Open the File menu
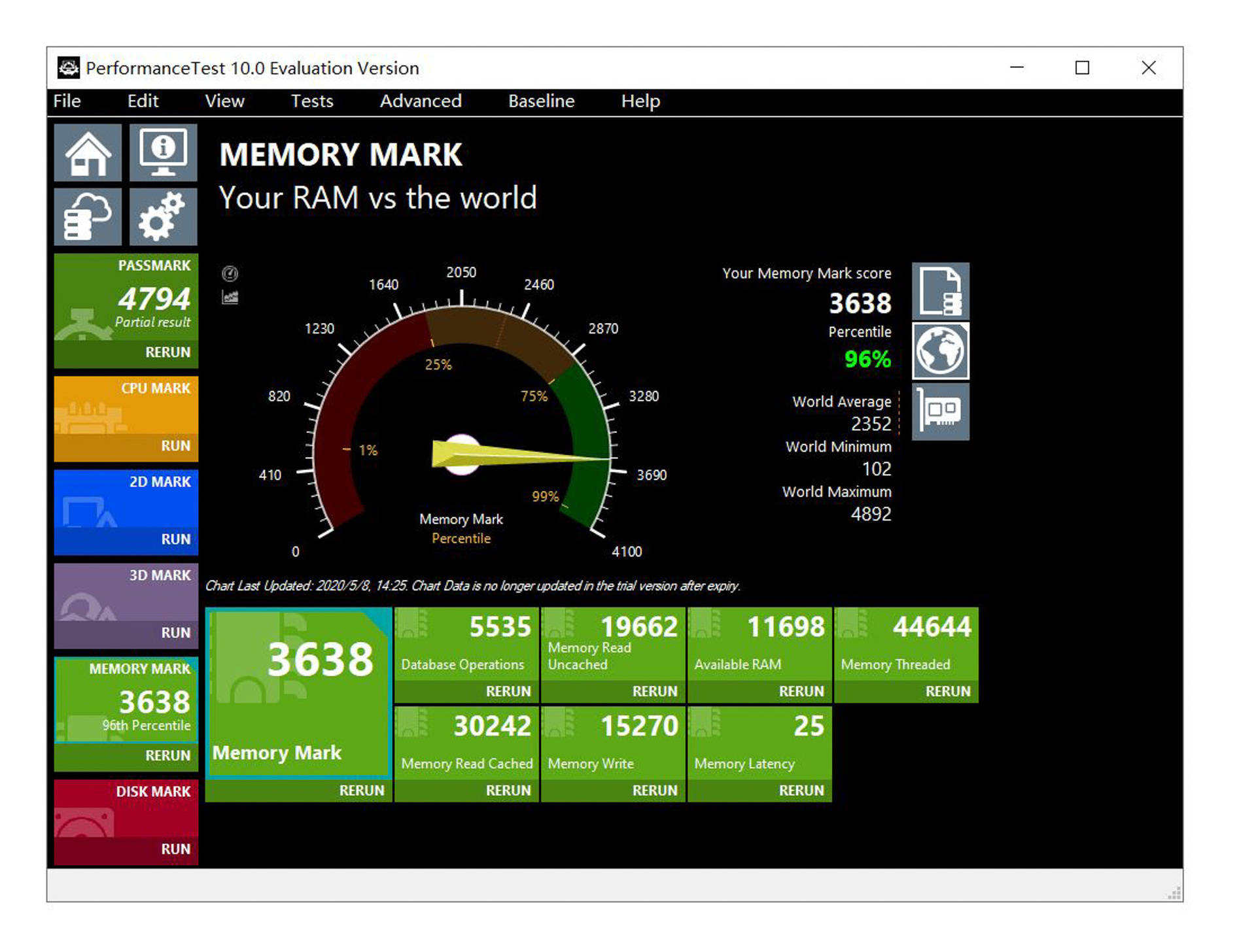This screenshot has height=952, width=1256. (65, 100)
